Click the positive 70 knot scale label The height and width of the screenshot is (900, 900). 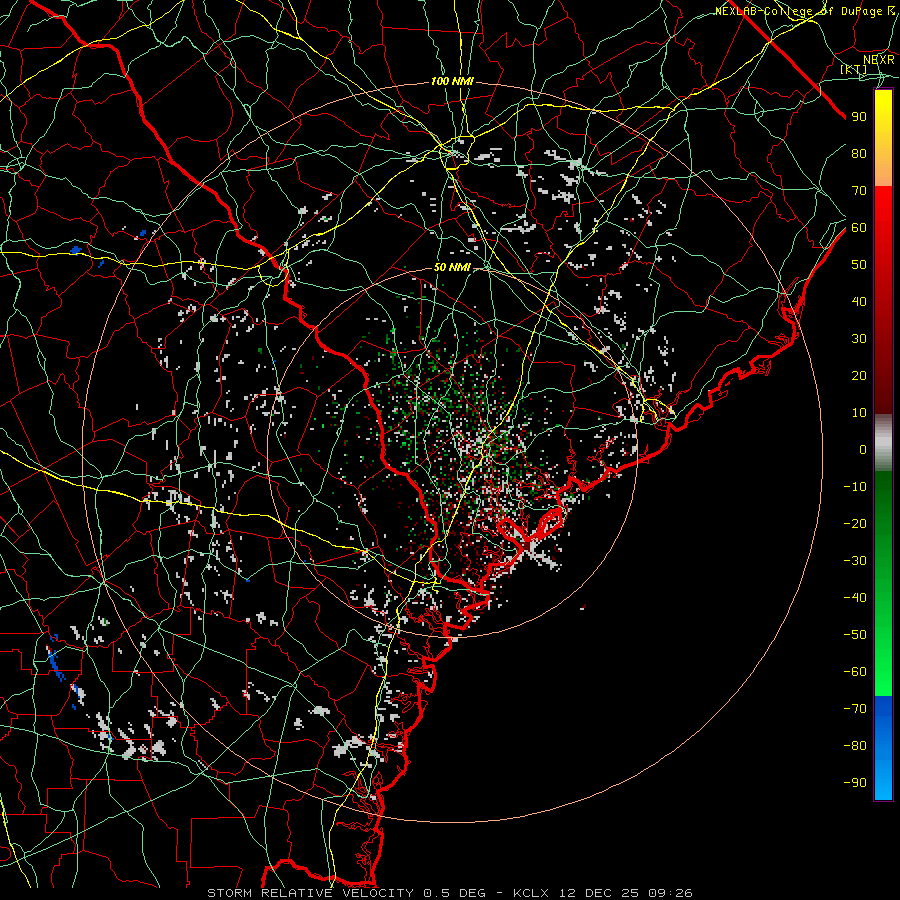click(859, 191)
